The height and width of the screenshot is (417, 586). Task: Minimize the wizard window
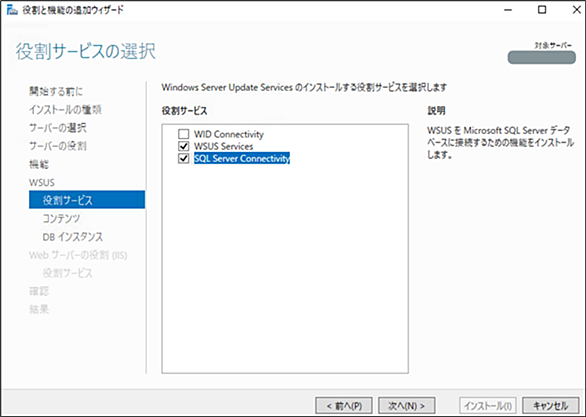(508, 10)
